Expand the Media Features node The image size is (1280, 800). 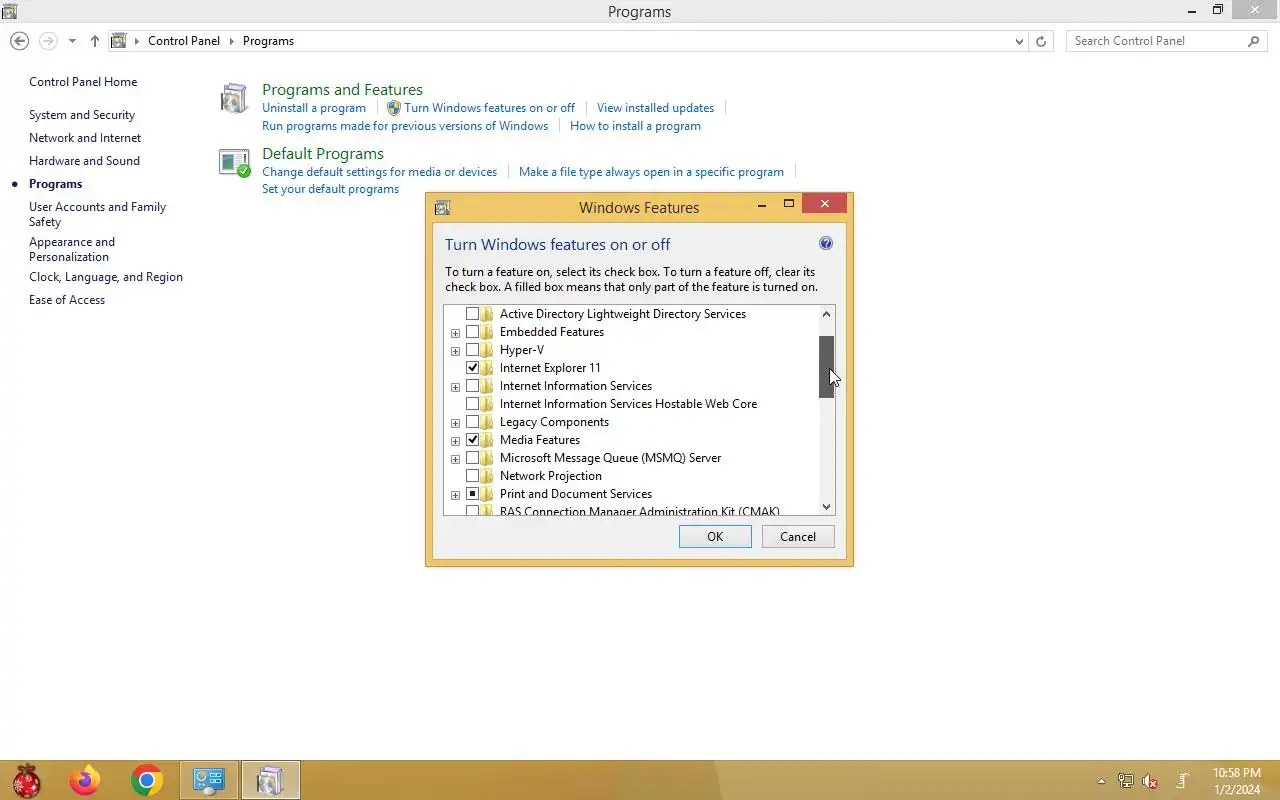tap(455, 441)
